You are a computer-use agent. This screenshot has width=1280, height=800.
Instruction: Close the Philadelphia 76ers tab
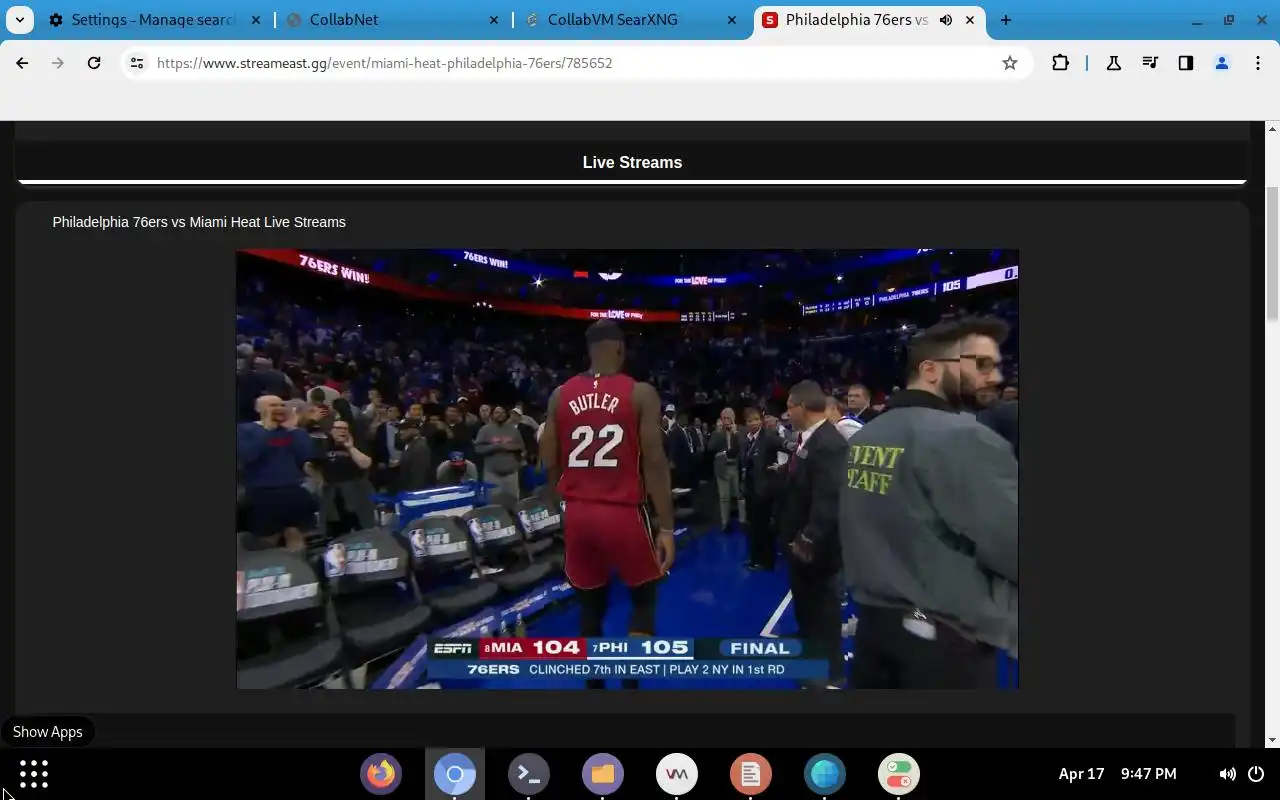click(969, 20)
